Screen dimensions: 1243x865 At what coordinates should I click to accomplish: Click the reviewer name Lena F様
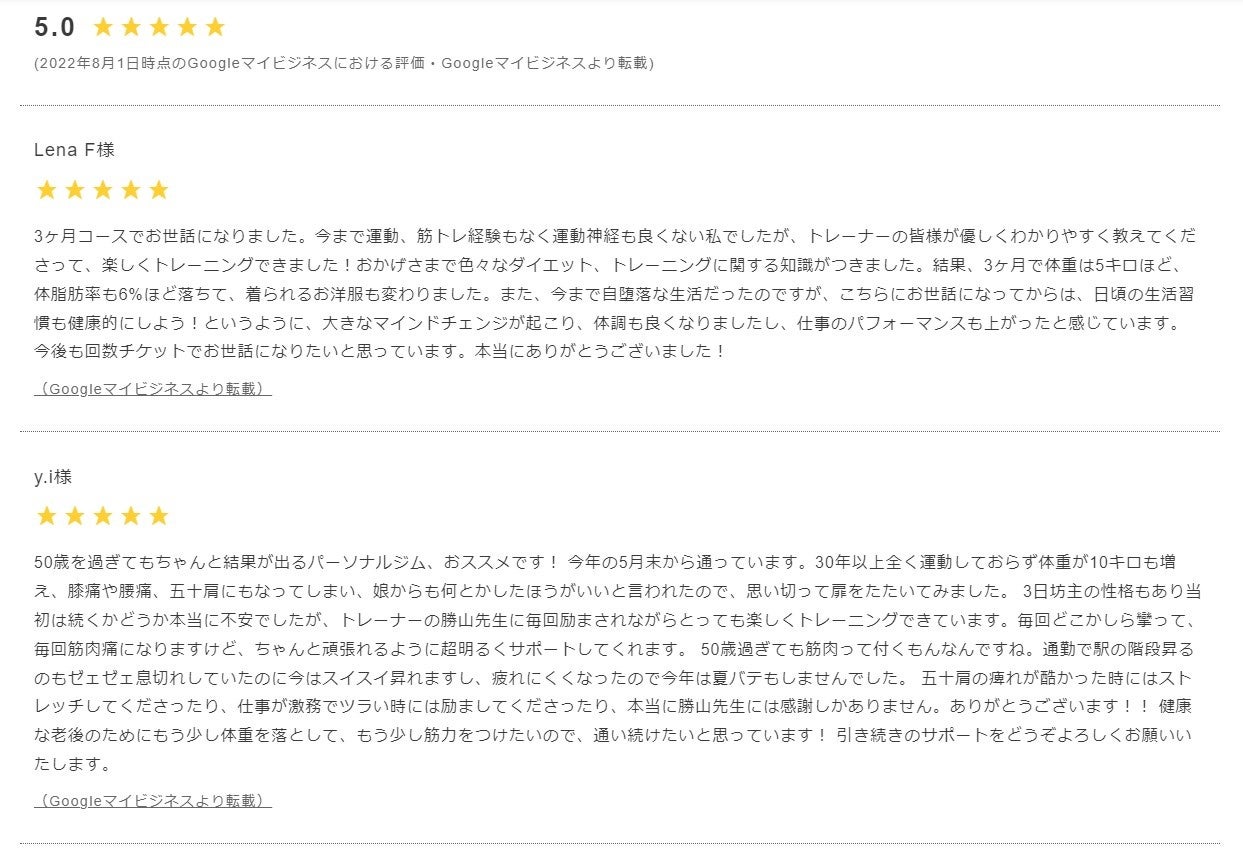[x=74, y=150]
